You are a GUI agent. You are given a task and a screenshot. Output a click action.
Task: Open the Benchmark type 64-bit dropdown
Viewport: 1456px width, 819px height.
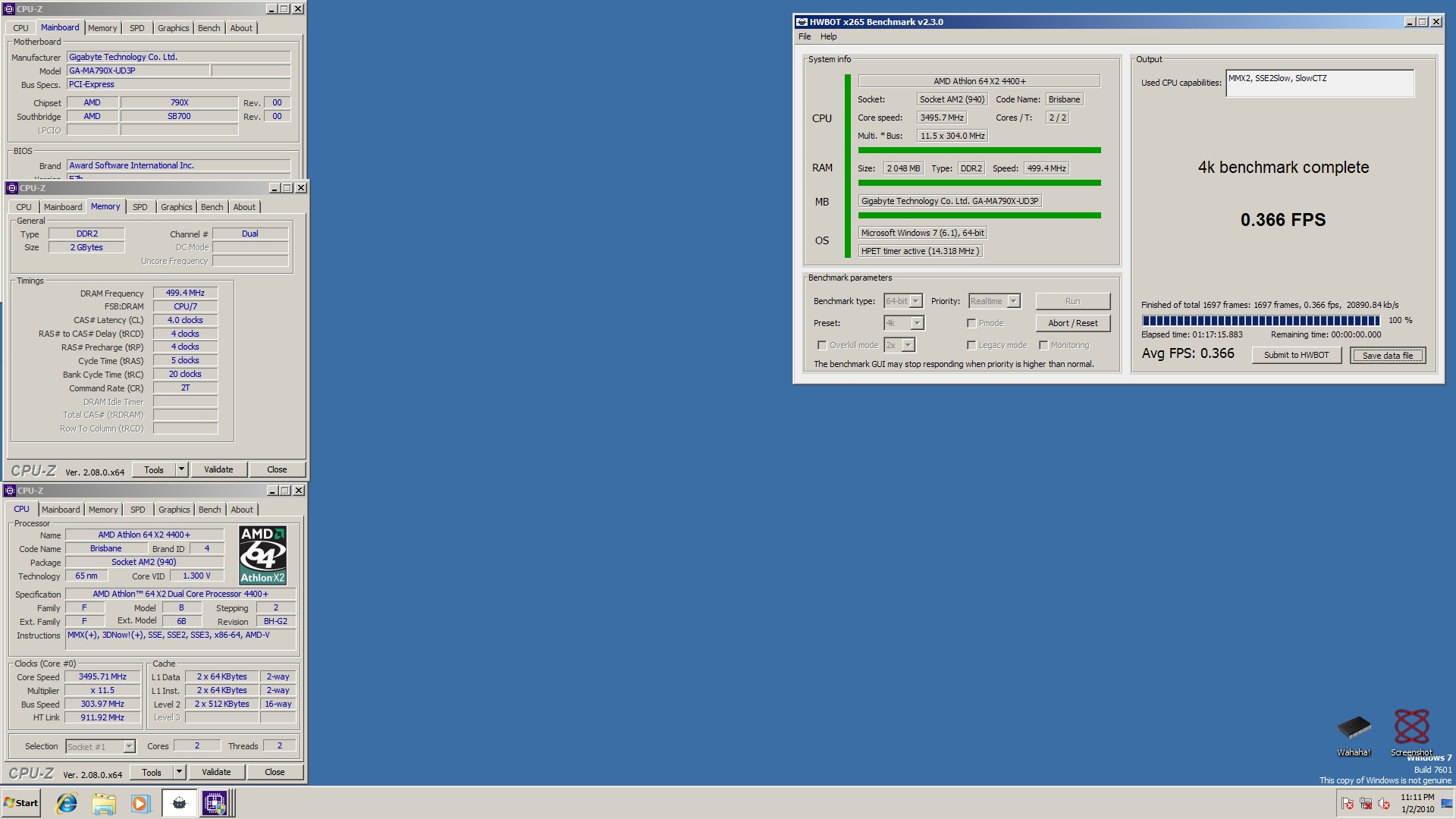point(915,301)
